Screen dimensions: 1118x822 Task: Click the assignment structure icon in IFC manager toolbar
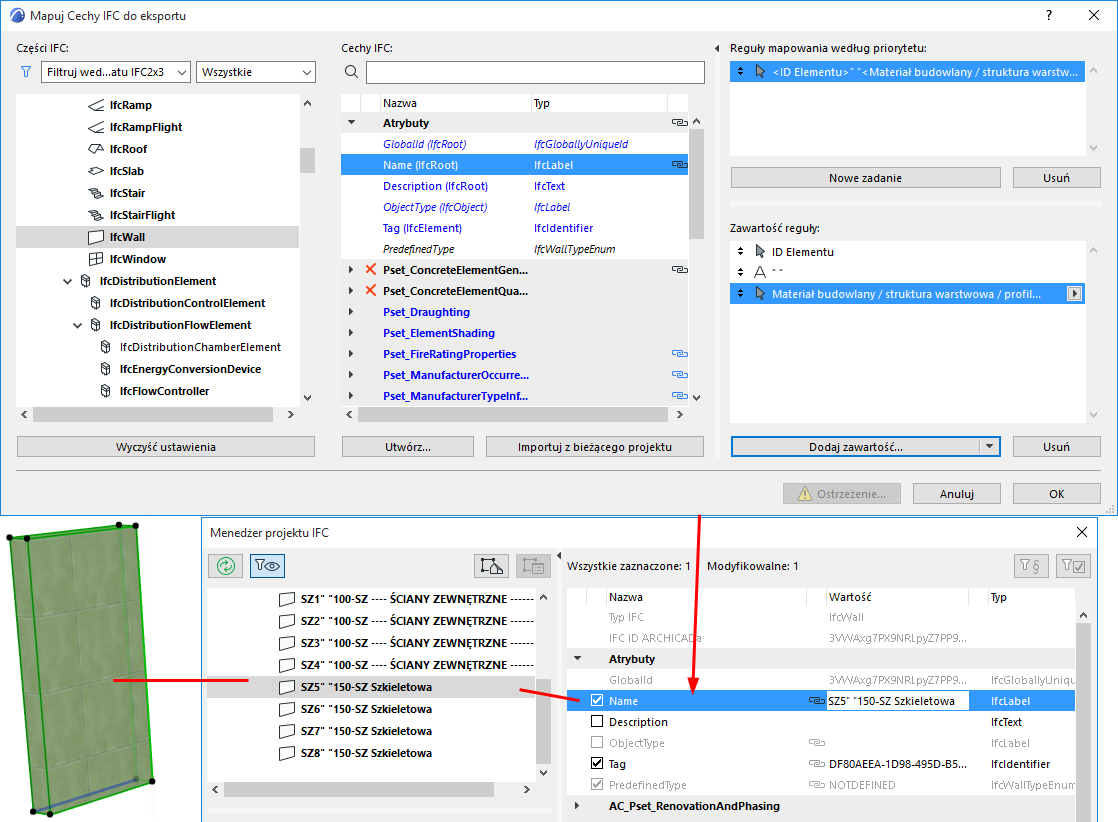pyautogui.click(x=491, y=566)
